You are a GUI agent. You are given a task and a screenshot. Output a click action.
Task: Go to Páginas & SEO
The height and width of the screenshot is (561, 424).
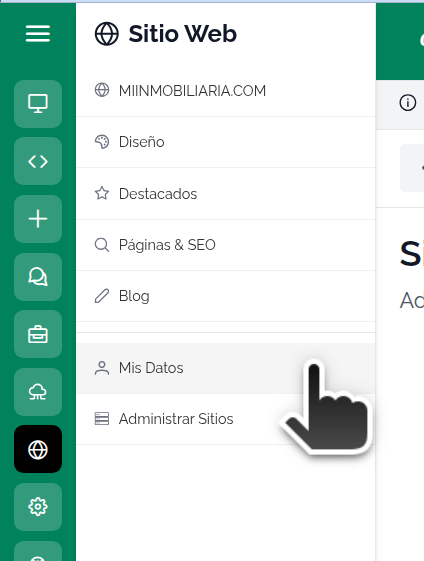pos(226,245)
